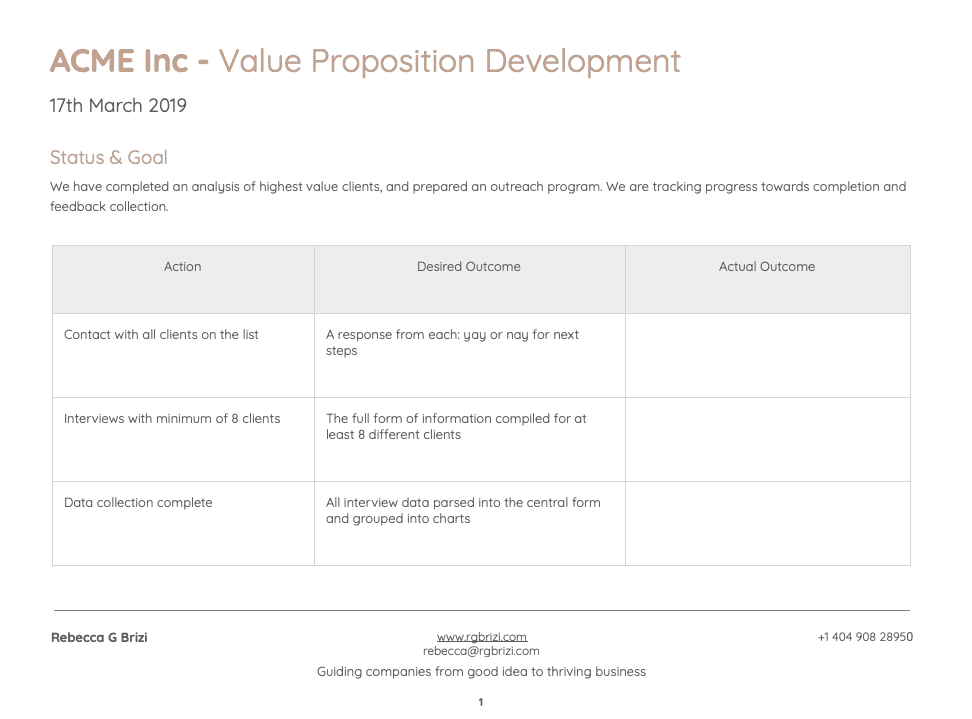Image resolution: width=972 pixels, height=719 pixels.
Task: Select the 'Contact with all clients' cell
Action: 183,355
